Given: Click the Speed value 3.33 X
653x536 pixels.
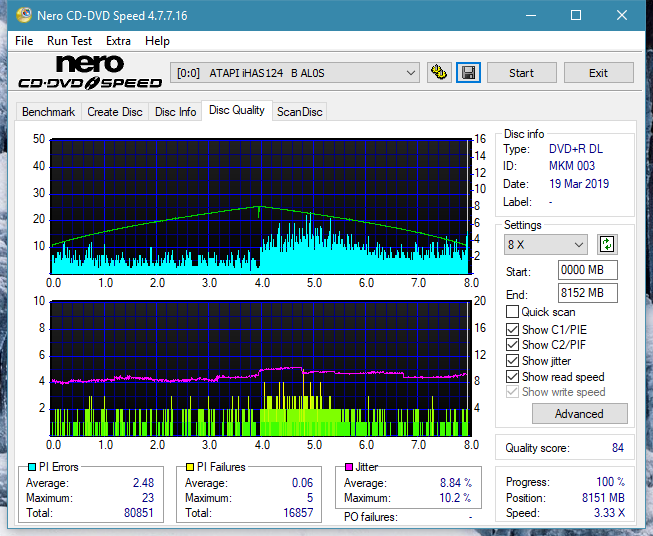Looking at the screenshot, I should [609, 513].
